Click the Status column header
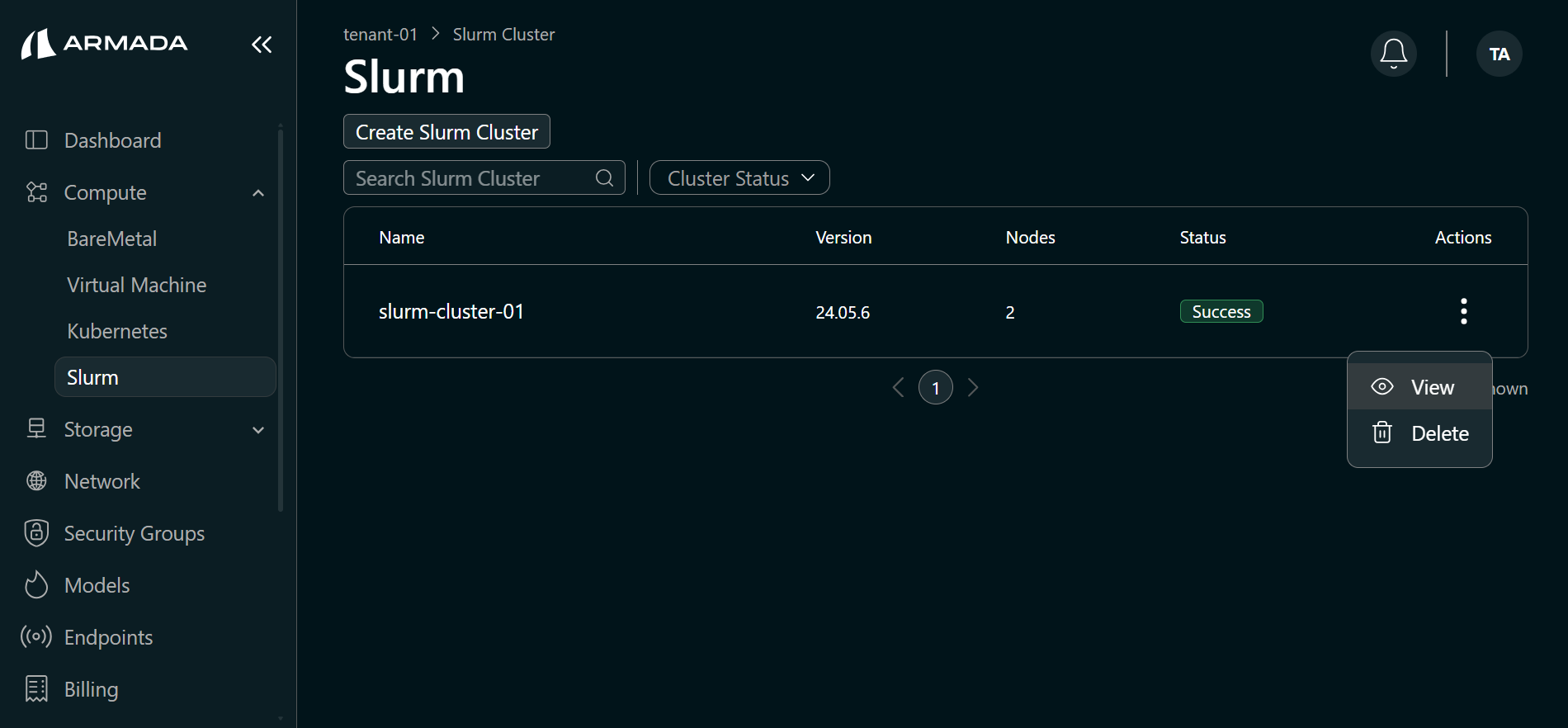Image resolution: width=1568 pixels, height=728 pixels. click(1202, 237)
